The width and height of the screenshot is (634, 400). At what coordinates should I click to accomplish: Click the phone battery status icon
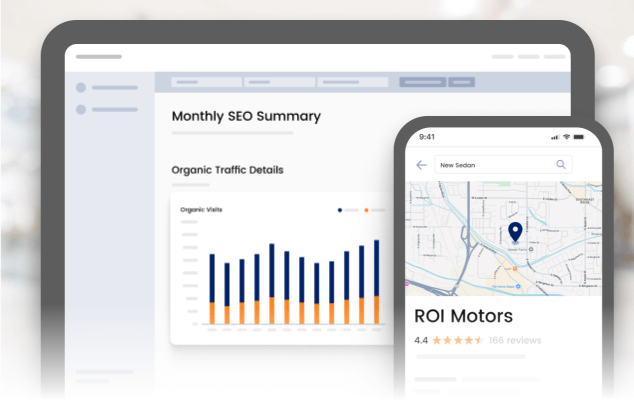pos(579,137)
